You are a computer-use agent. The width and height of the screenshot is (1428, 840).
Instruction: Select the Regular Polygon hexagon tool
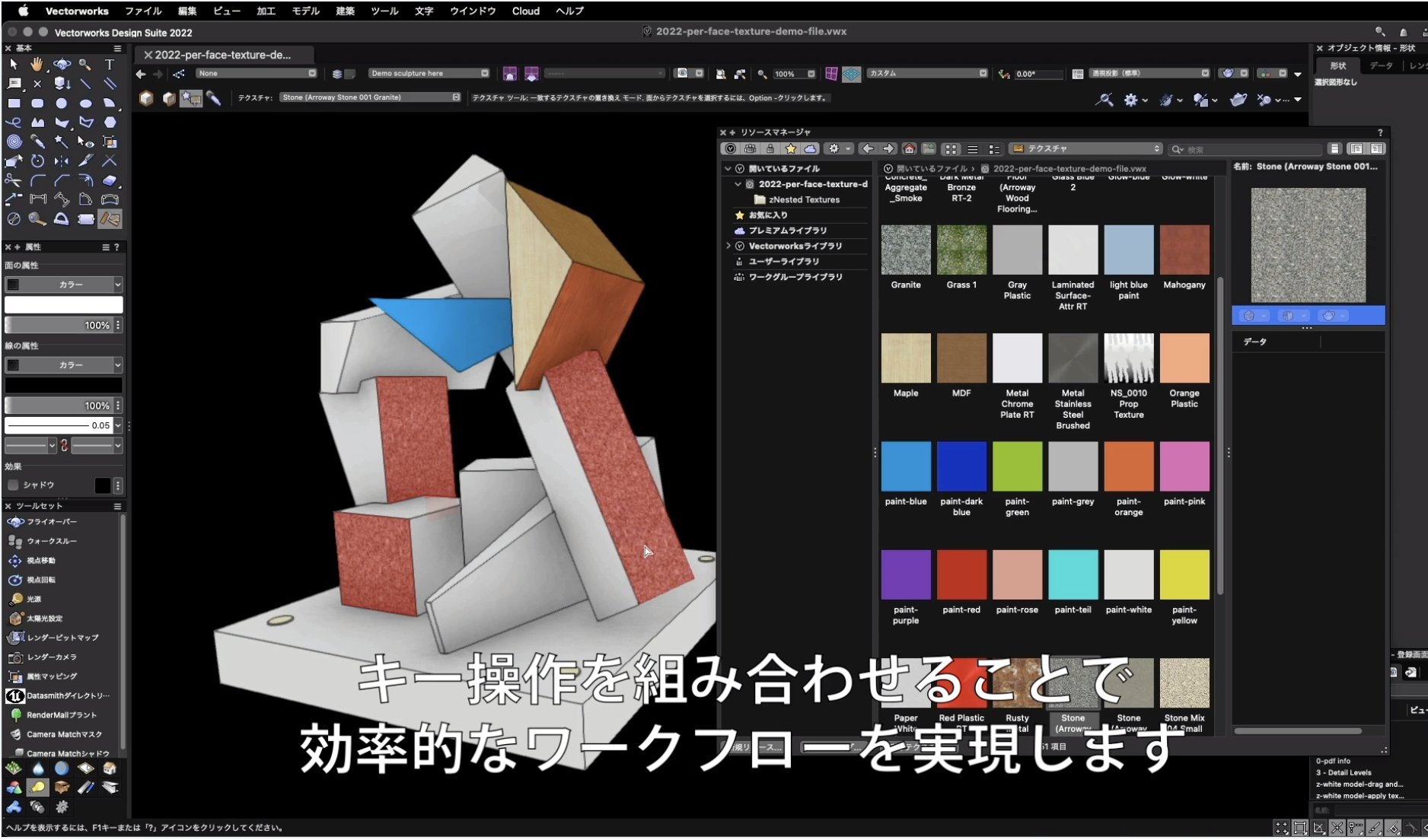(110, 122)
